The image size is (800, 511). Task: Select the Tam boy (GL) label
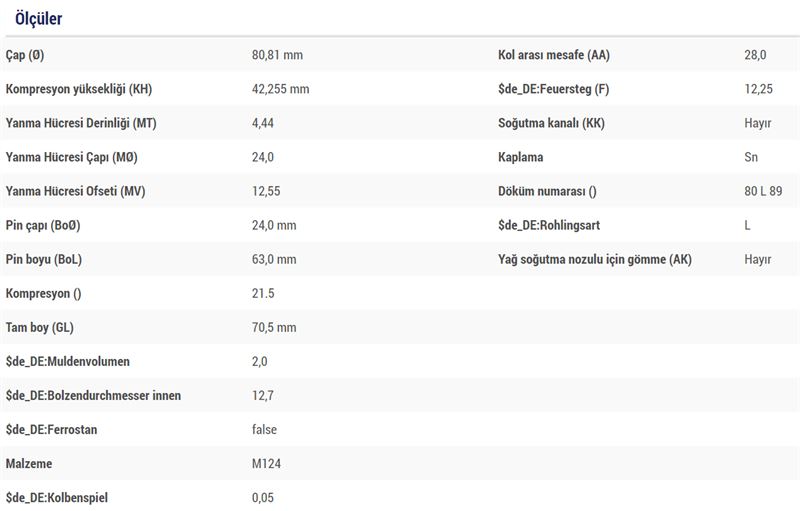[39, 327]
